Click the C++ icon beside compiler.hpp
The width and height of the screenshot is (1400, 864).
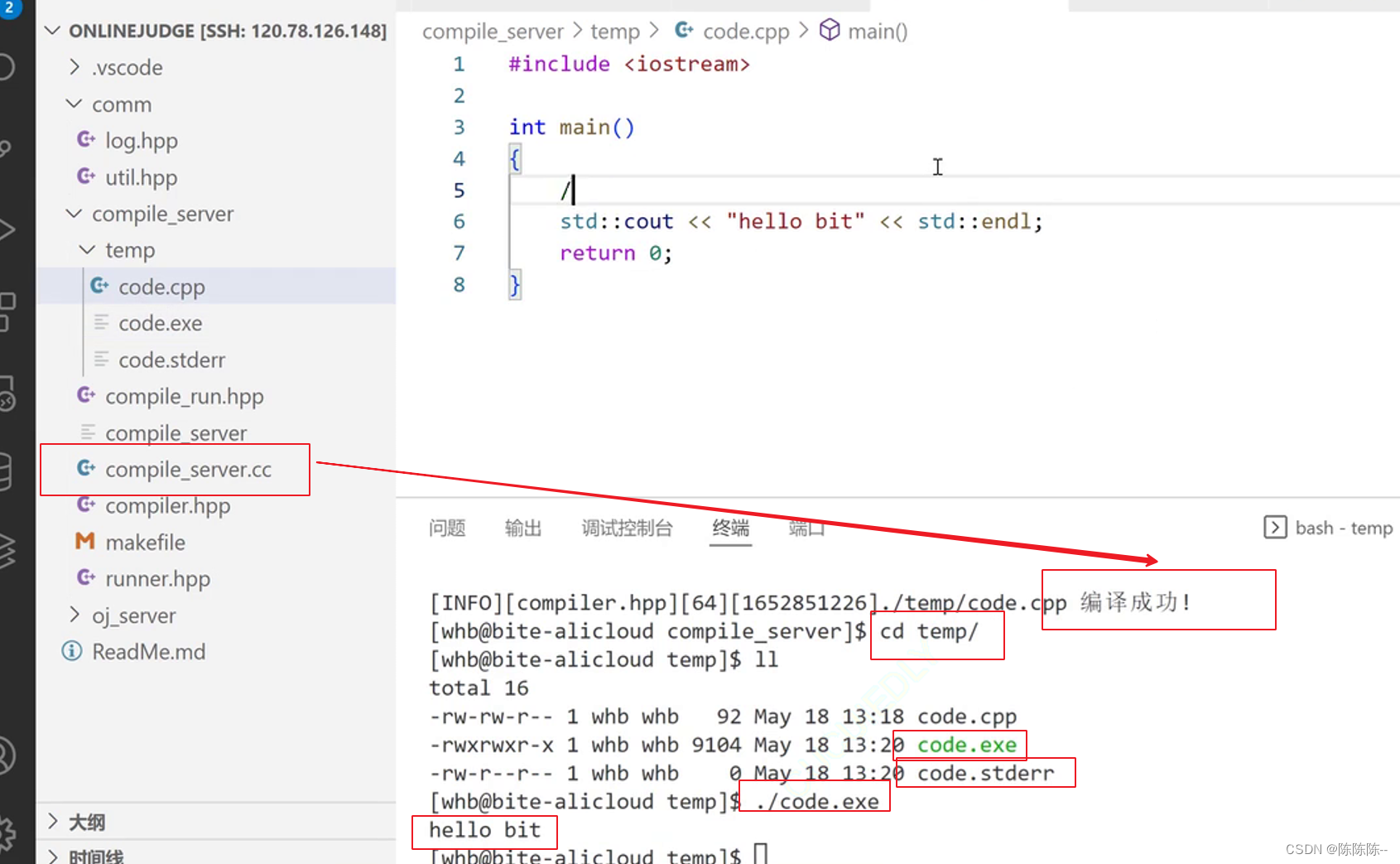coord(86,504)
